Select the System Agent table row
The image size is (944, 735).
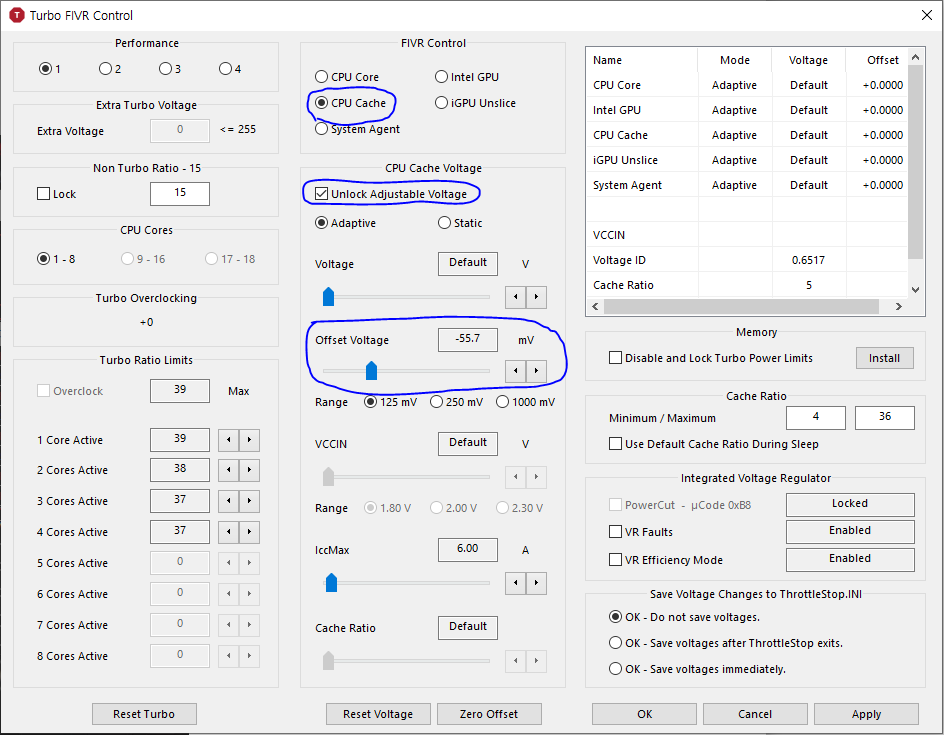(747, 185)
